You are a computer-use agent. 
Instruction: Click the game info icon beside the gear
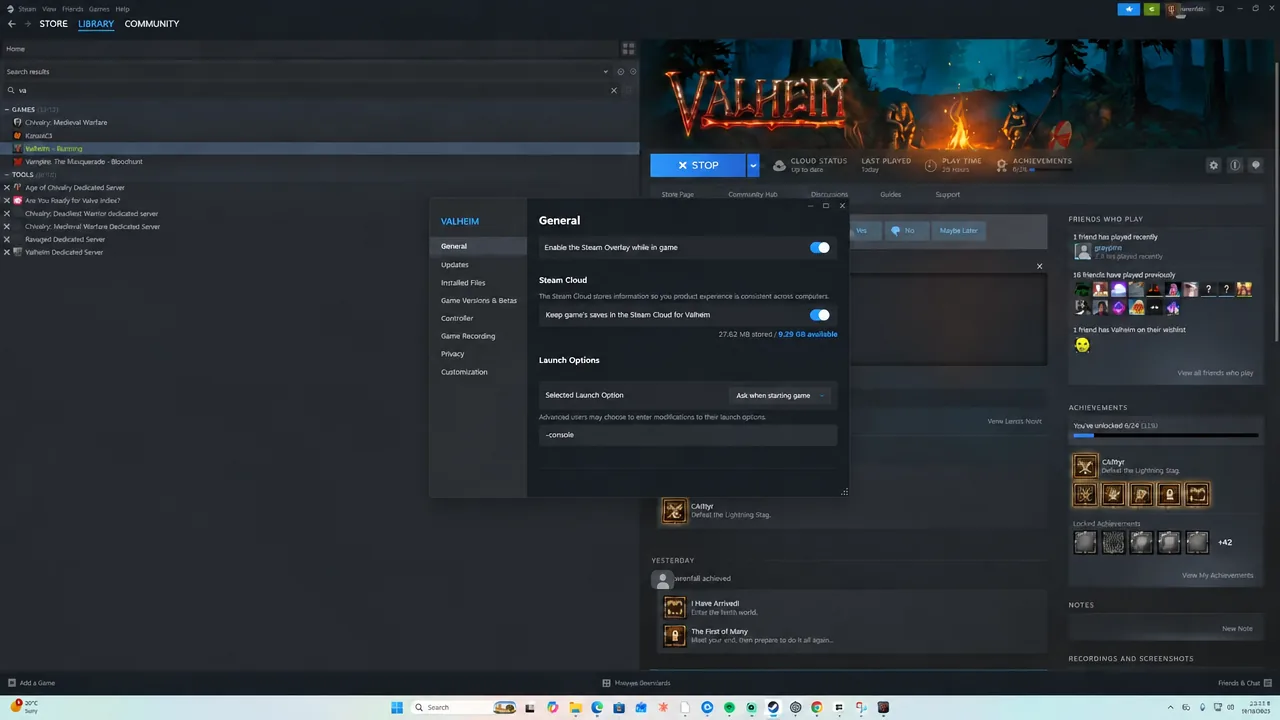pyautogui.click(x=1235, y=165)
